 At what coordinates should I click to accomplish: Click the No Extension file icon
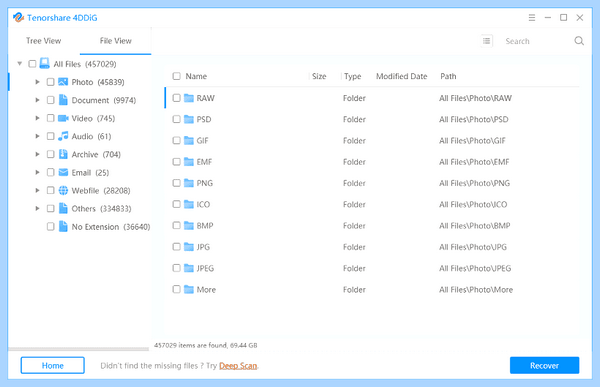click(x=63, y=226)
